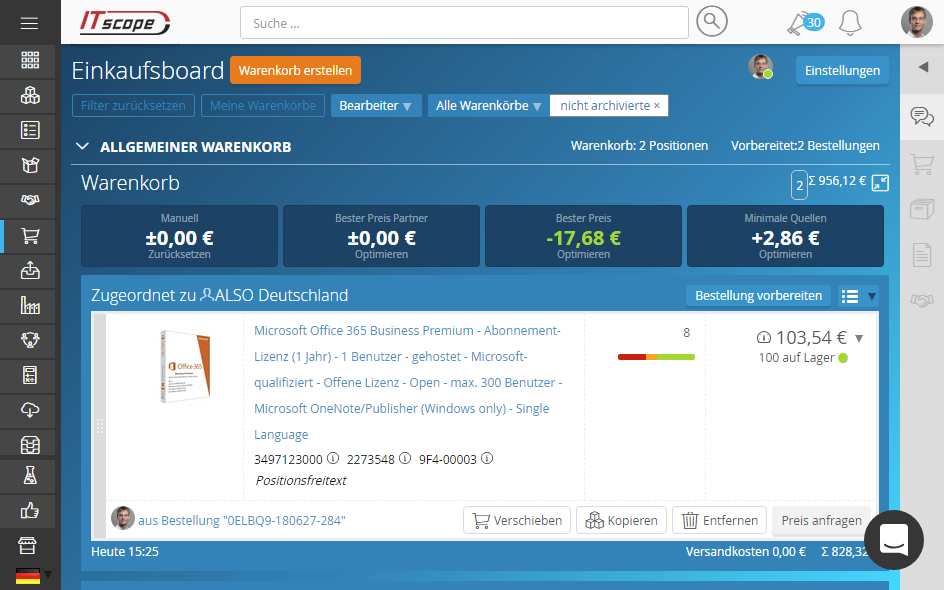
Task: Open the live chat support widget
Action: tap(893, 539)
